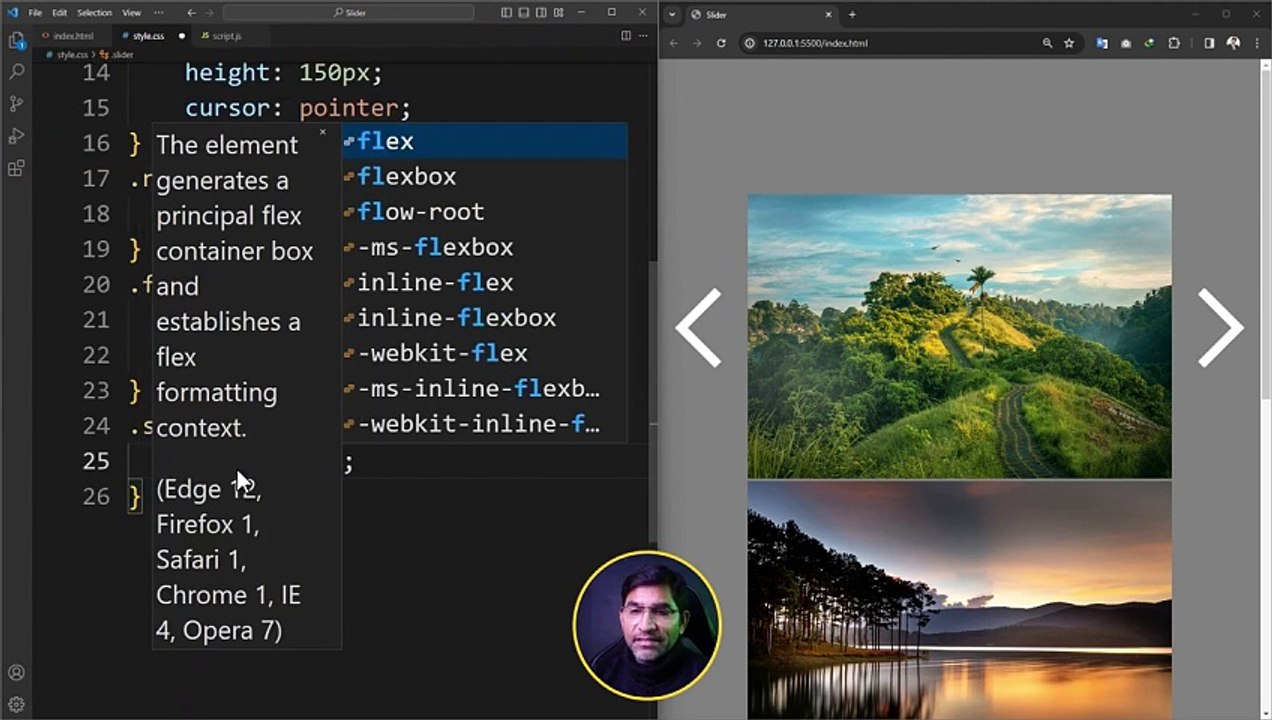
Task: Click Chrome's back button
Action: click(x=674, y=43)
